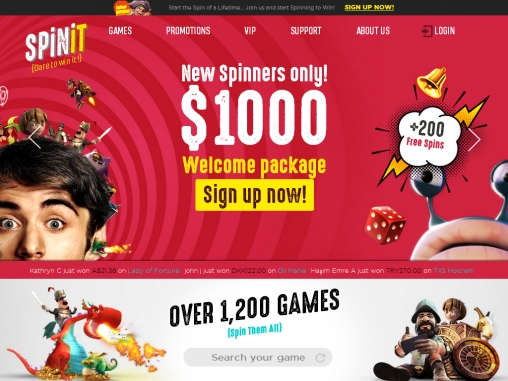Open the Games menu
The width and height of the screenshot is (508, 381).
pos(120,31)
